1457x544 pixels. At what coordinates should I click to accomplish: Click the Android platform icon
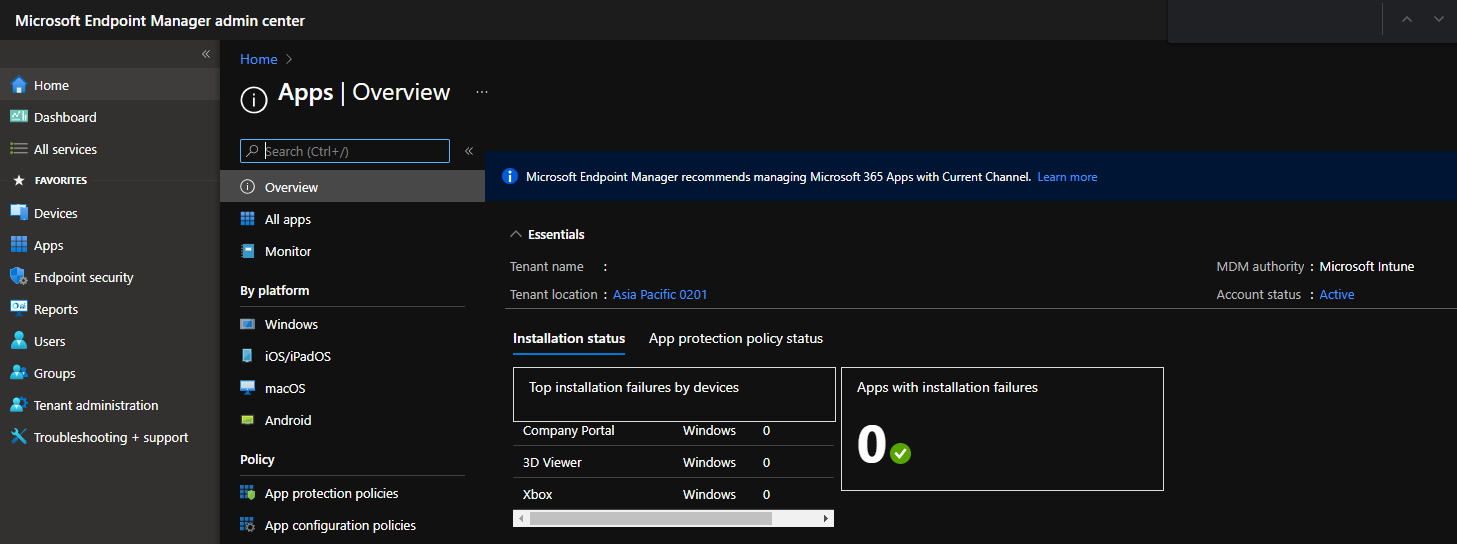tap(248, 420)
